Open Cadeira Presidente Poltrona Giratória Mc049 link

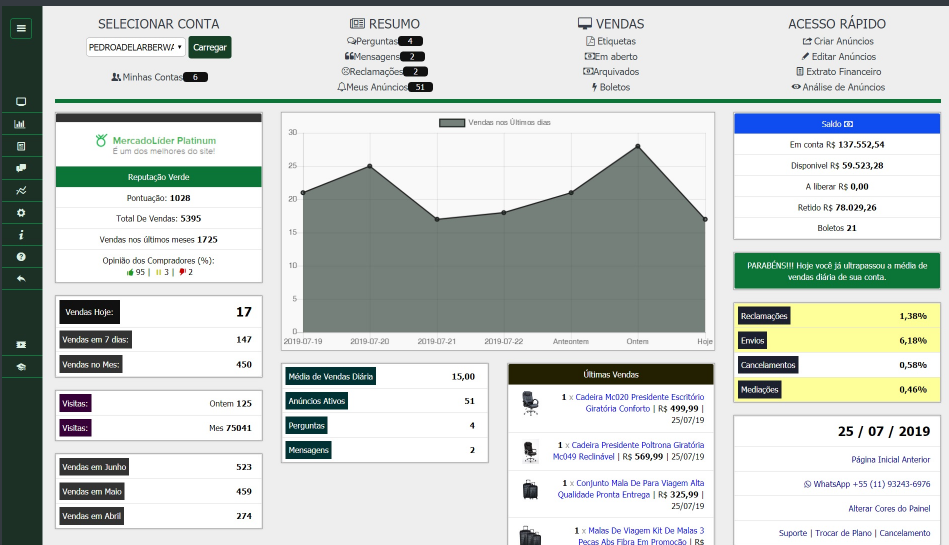pos(629,451)
